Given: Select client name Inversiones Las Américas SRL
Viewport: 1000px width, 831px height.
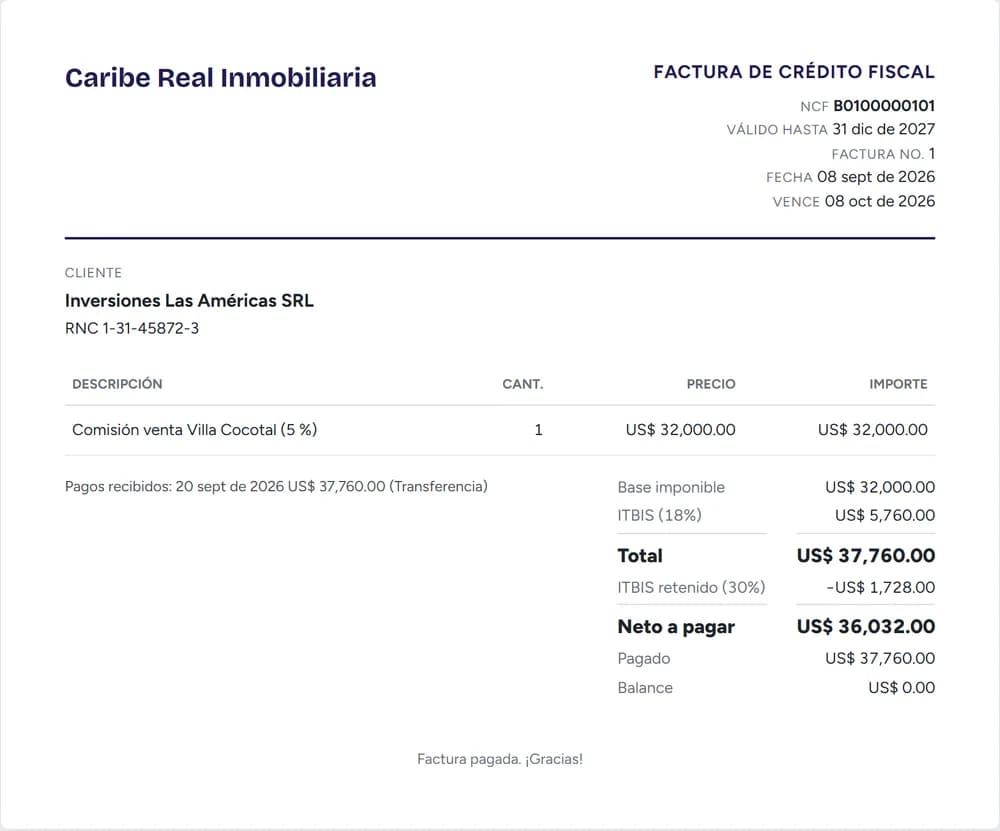Looking at the screenshot, I should tap(189, 300).
